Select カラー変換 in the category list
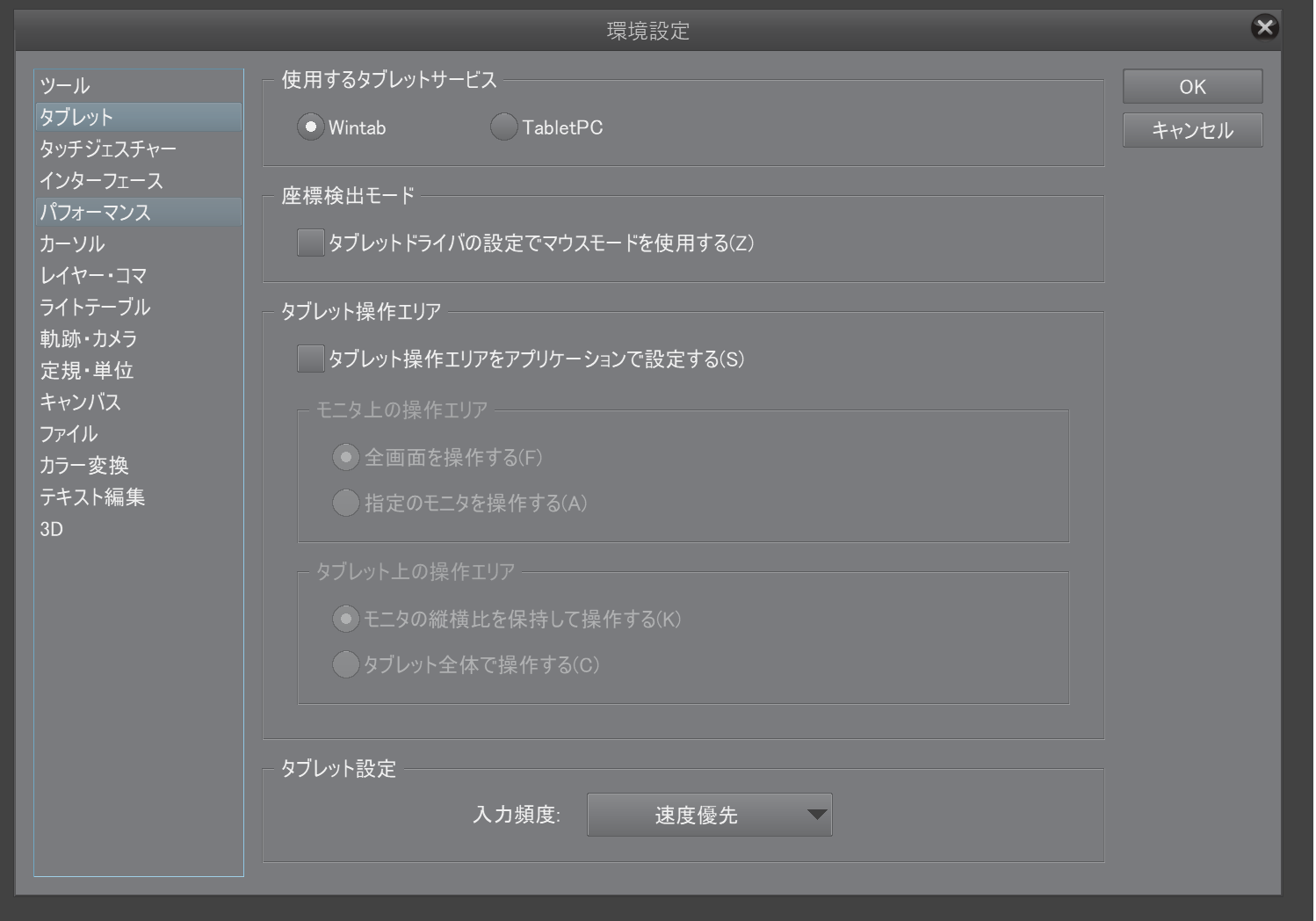This screenshot has width=1316, height=921. click(x=138, y=466)
